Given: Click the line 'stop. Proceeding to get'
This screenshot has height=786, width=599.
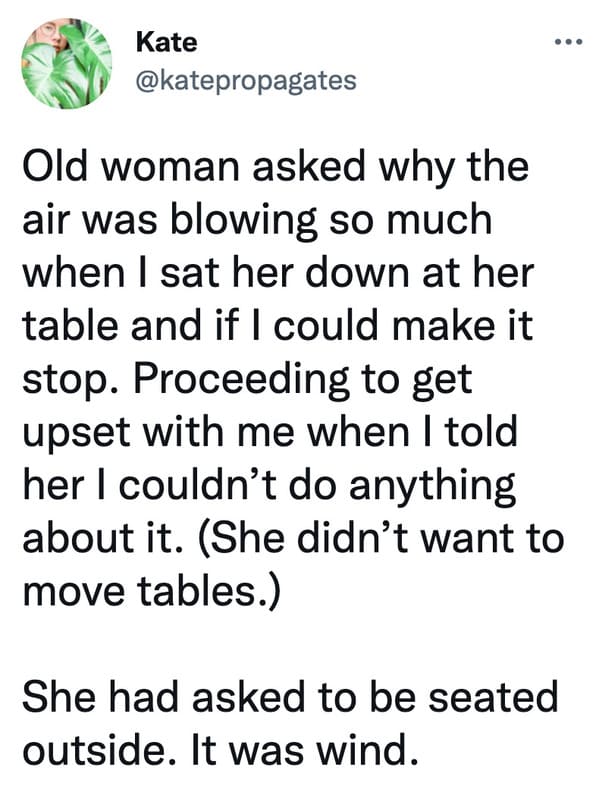Looking at the screenshot, I should click(x=247, y=381).
